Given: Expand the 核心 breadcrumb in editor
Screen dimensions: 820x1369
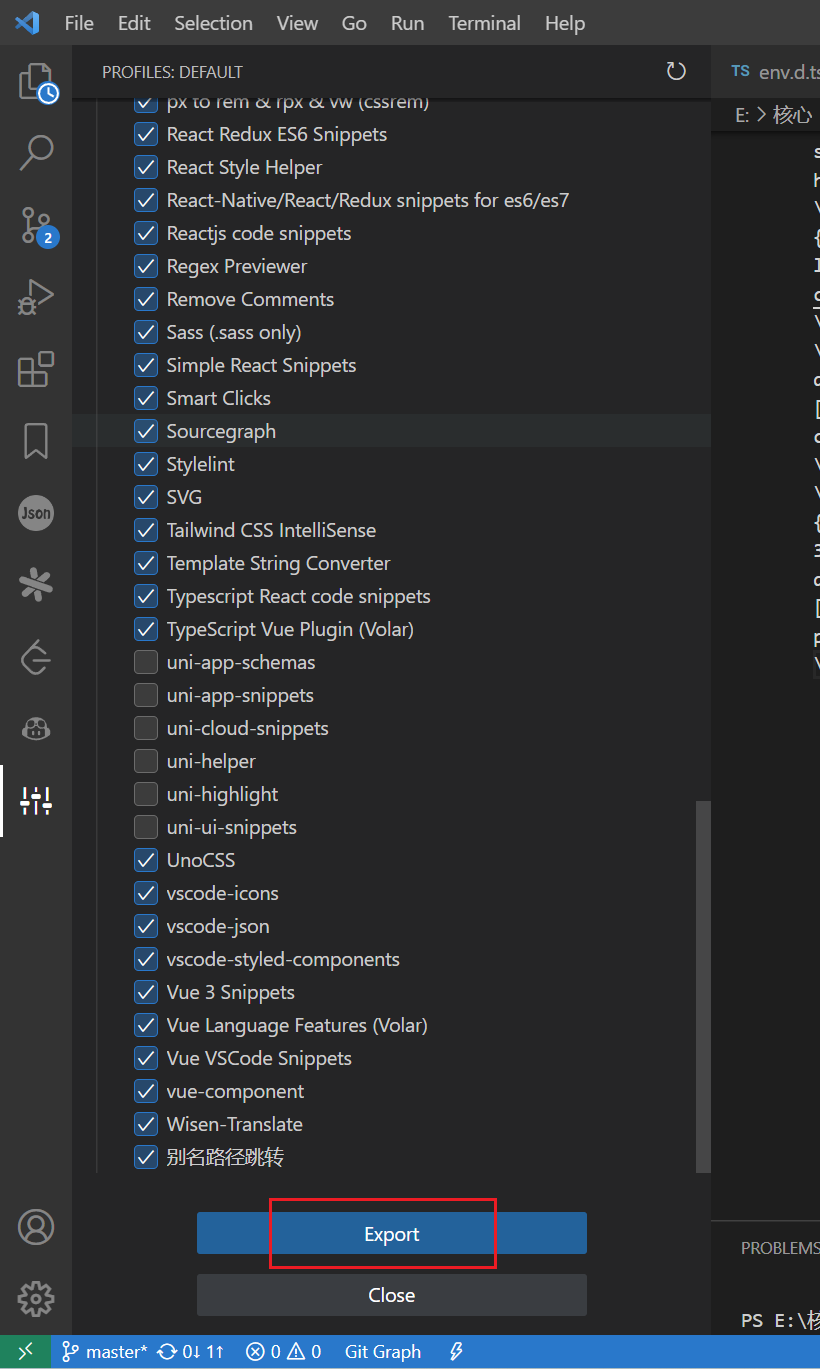Looking at the screenshot, I should coord(793,113).
